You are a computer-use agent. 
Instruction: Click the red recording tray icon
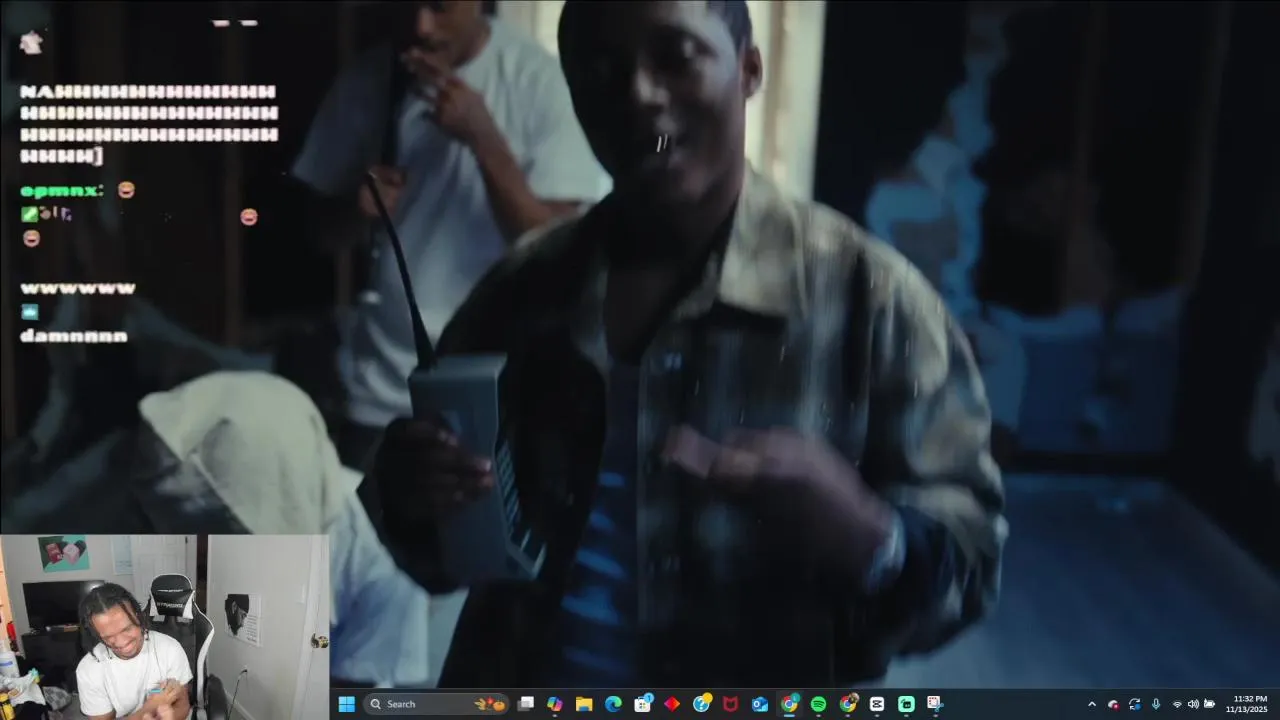point(1113,704)
